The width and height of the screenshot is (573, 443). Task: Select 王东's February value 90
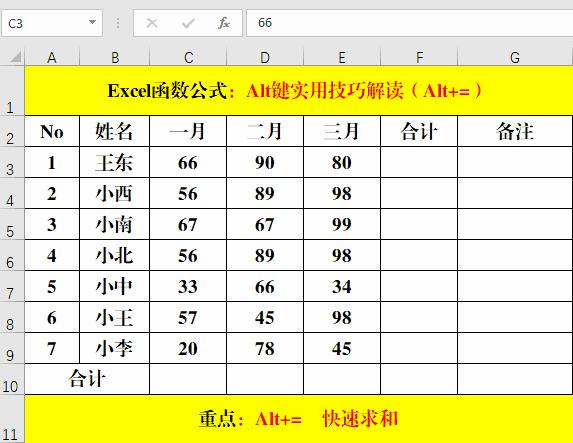(x=265, y=162)
